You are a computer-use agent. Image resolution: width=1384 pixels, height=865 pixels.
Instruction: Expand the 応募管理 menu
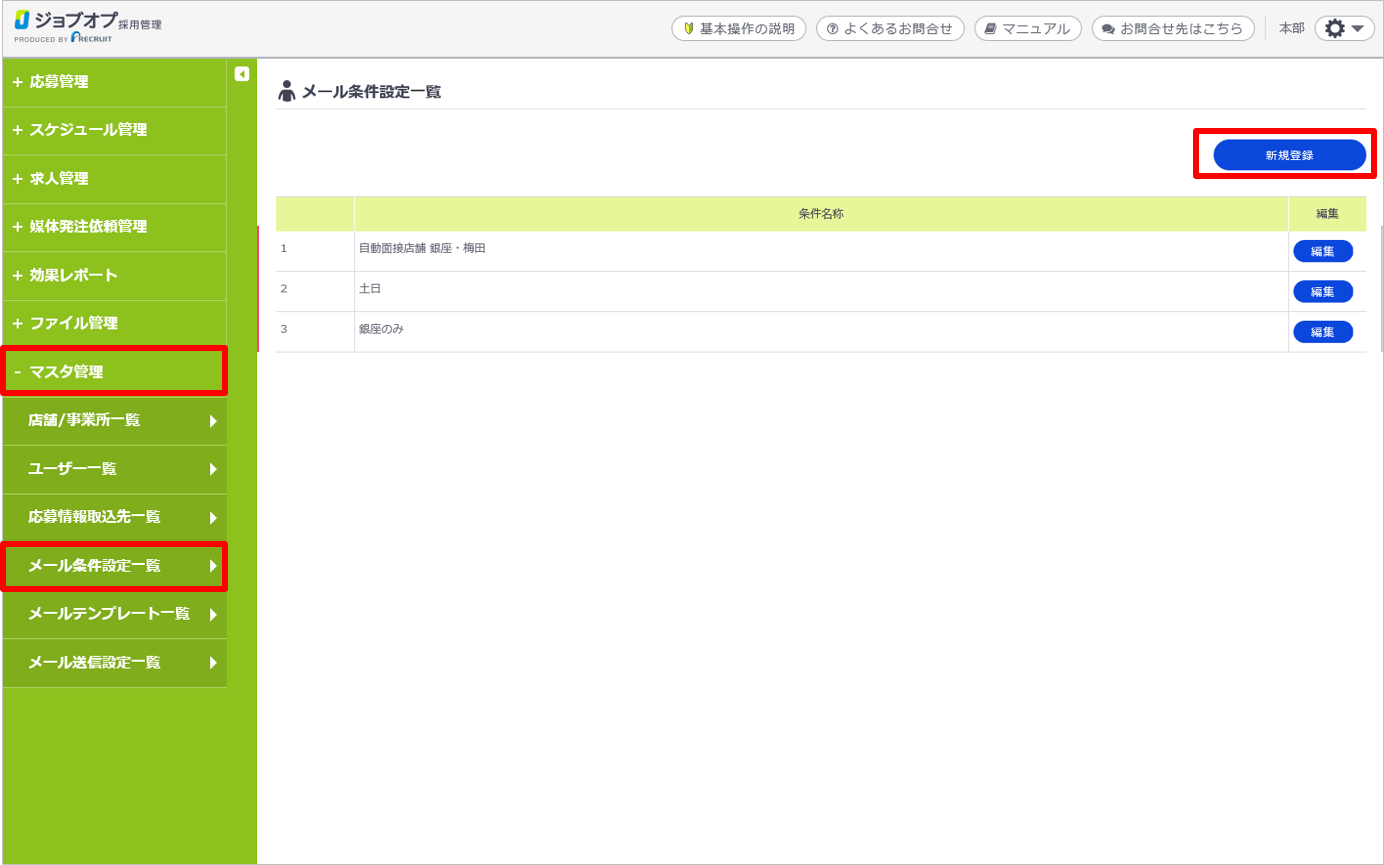[114, 82]
